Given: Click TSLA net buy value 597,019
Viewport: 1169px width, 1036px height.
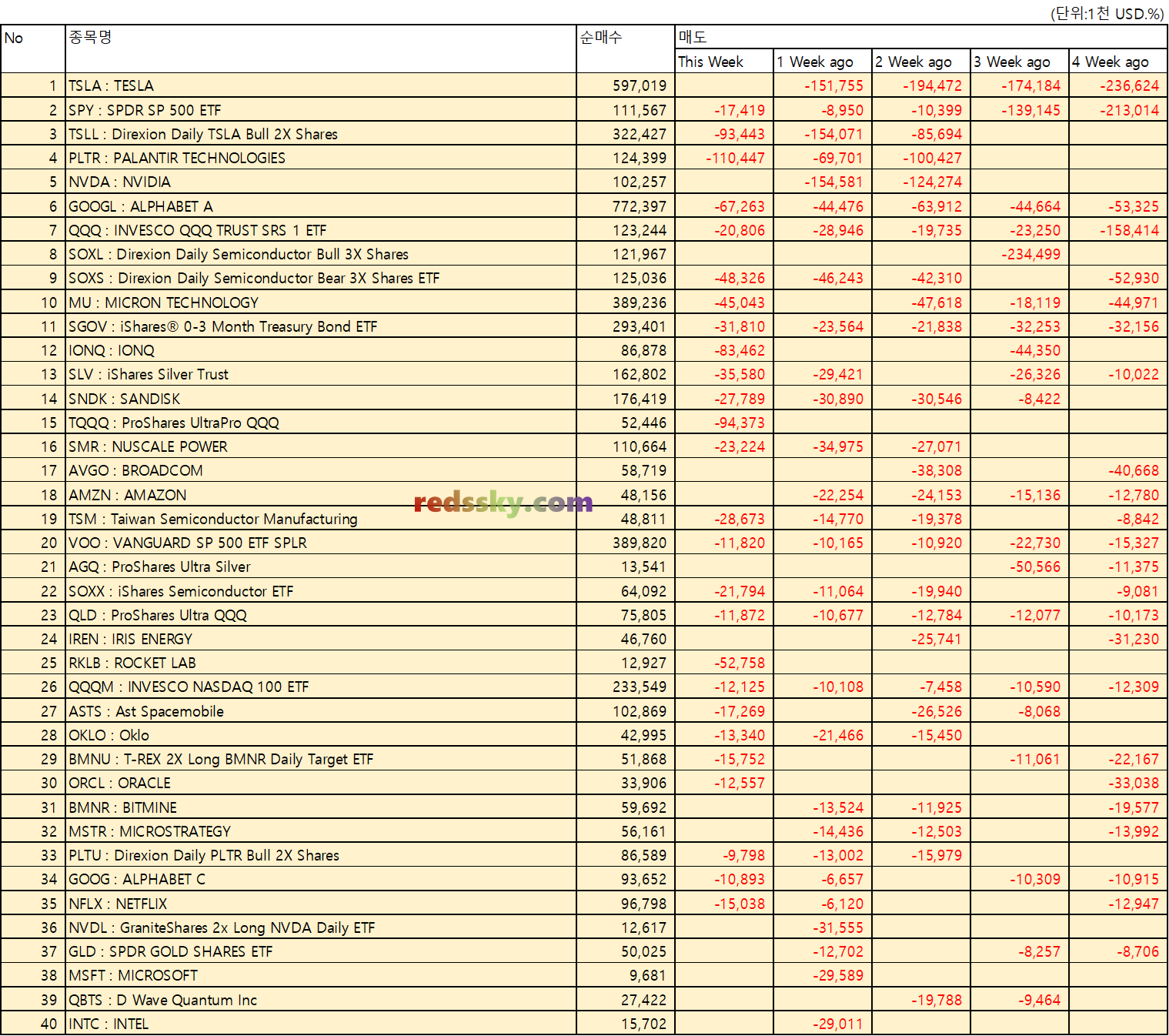Looking at the screenshot, I should coord(640,85).
